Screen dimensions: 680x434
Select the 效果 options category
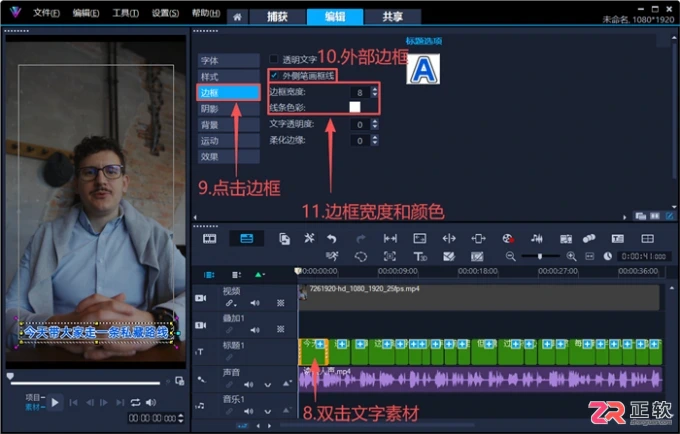(x=229, y=157)
